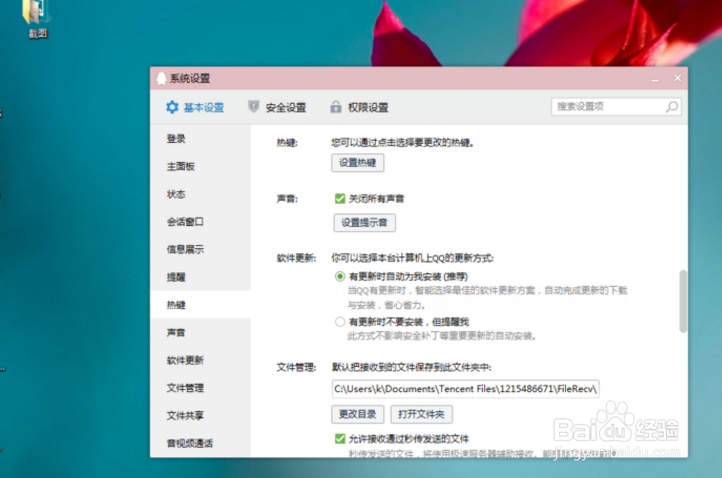Switch to the 权限设置 tab
Screen dimensions: 722x478
point(359,107)
